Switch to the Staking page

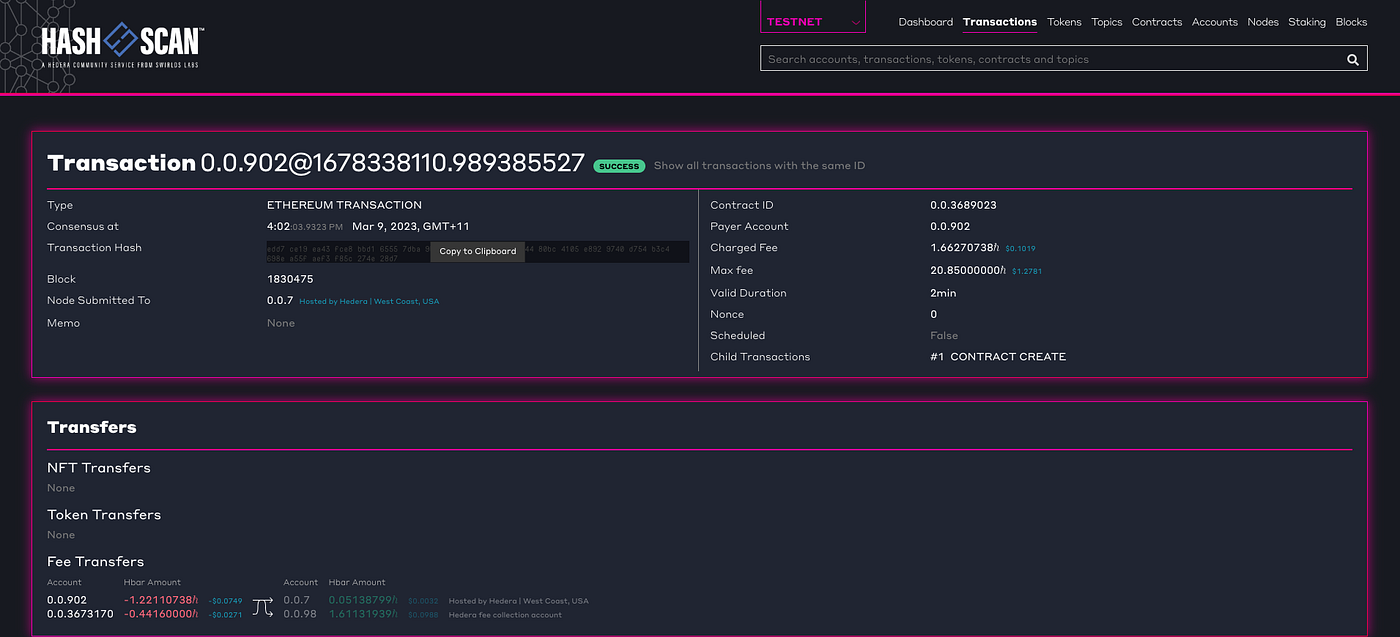coord(1307,22)
